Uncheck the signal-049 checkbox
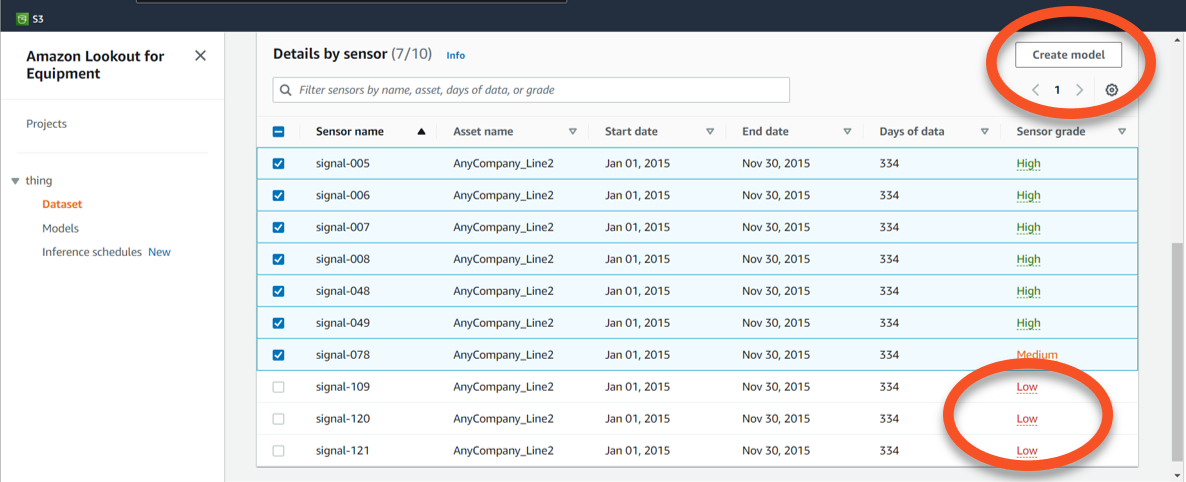This screenshot has height=482, width=1186. pyautogui.click(x=278, y=323)
